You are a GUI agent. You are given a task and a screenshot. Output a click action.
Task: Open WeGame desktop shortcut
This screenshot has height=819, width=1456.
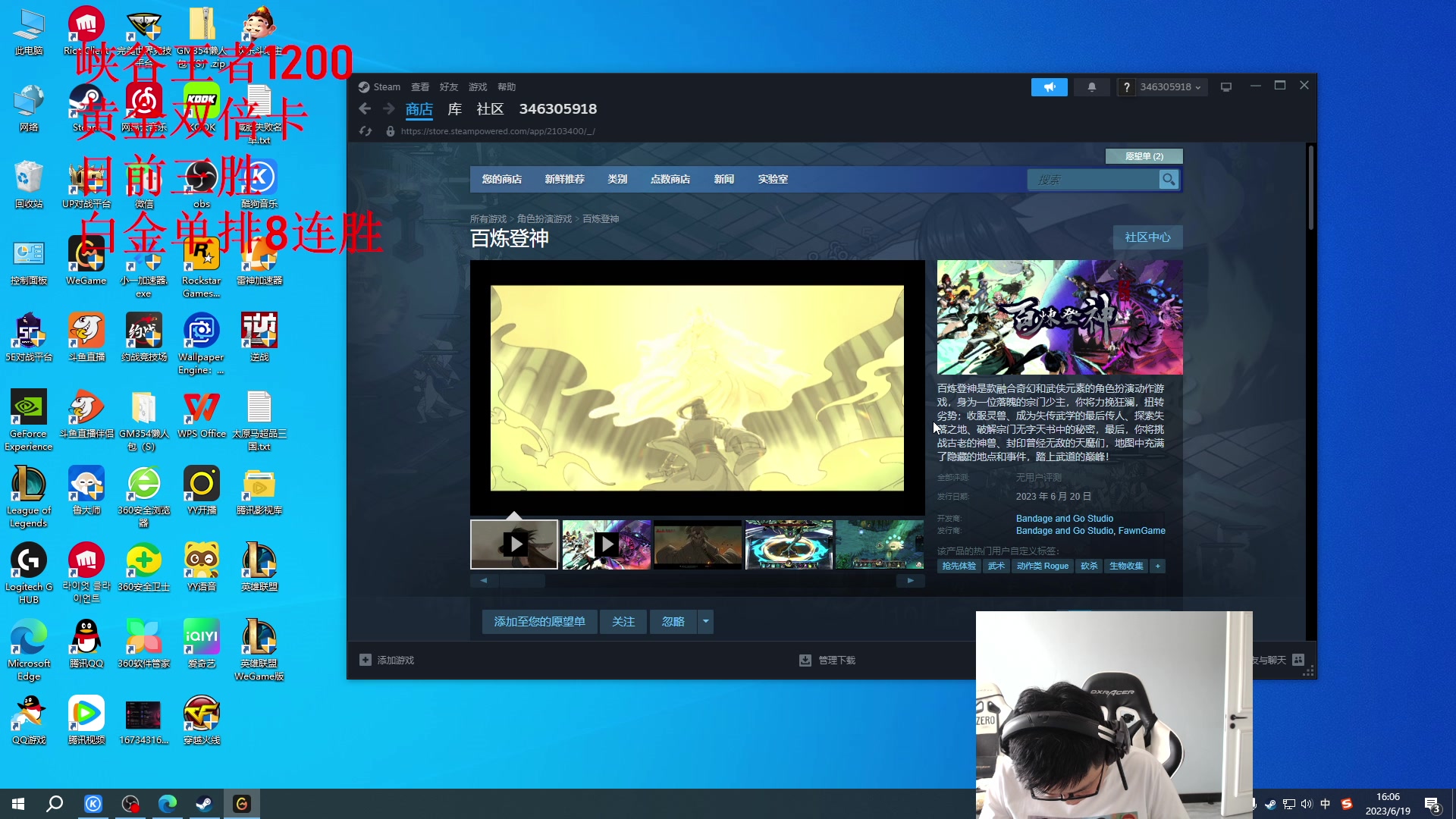click(86, 262)
